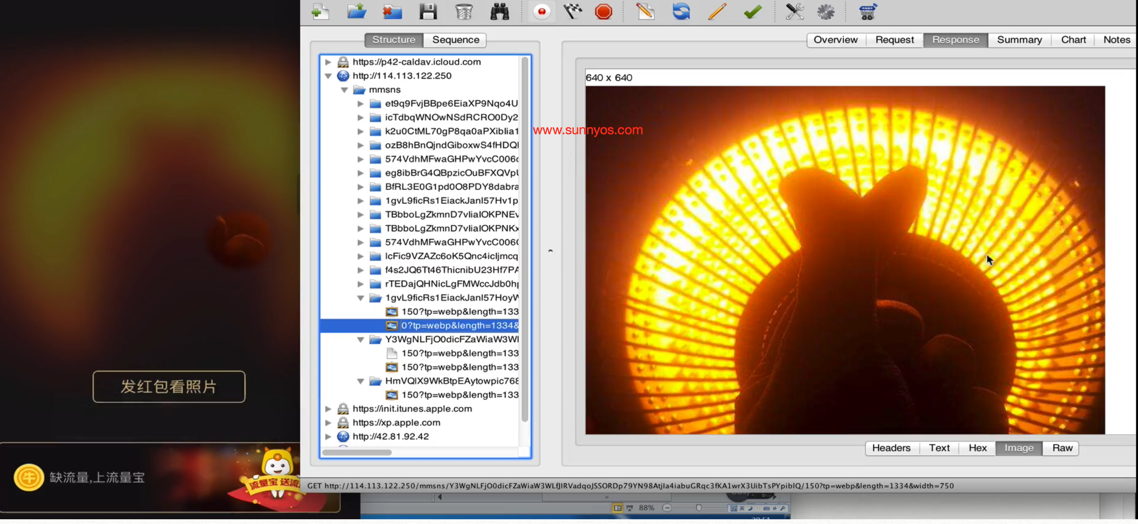Select folder lcFic9VZAZc6oK5Qnc4icljmcq
The image size is (1138, 524).
click(452, 256)
